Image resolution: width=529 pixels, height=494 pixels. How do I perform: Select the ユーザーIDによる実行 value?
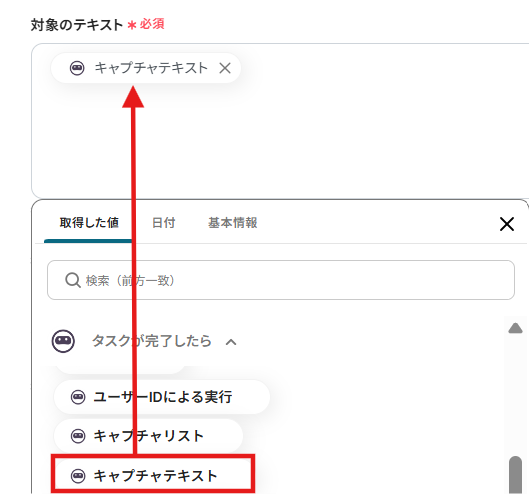click(162, 397)
